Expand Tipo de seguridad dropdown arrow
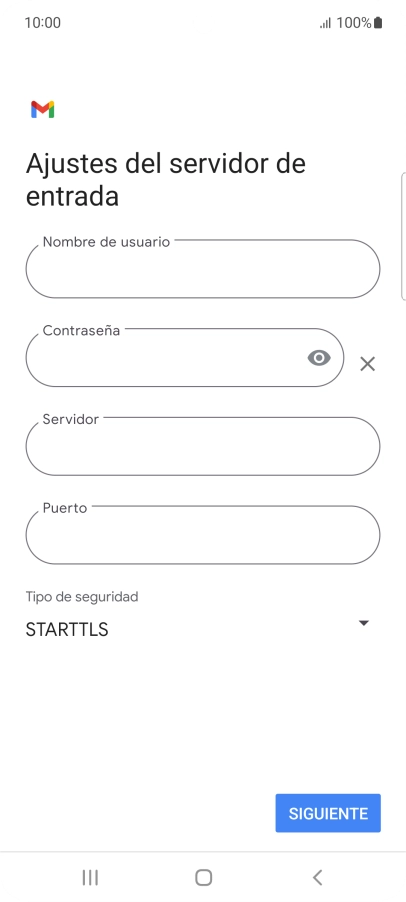This screenshot has width=406, height=902. pyautogui.click(x=363, y=623)
